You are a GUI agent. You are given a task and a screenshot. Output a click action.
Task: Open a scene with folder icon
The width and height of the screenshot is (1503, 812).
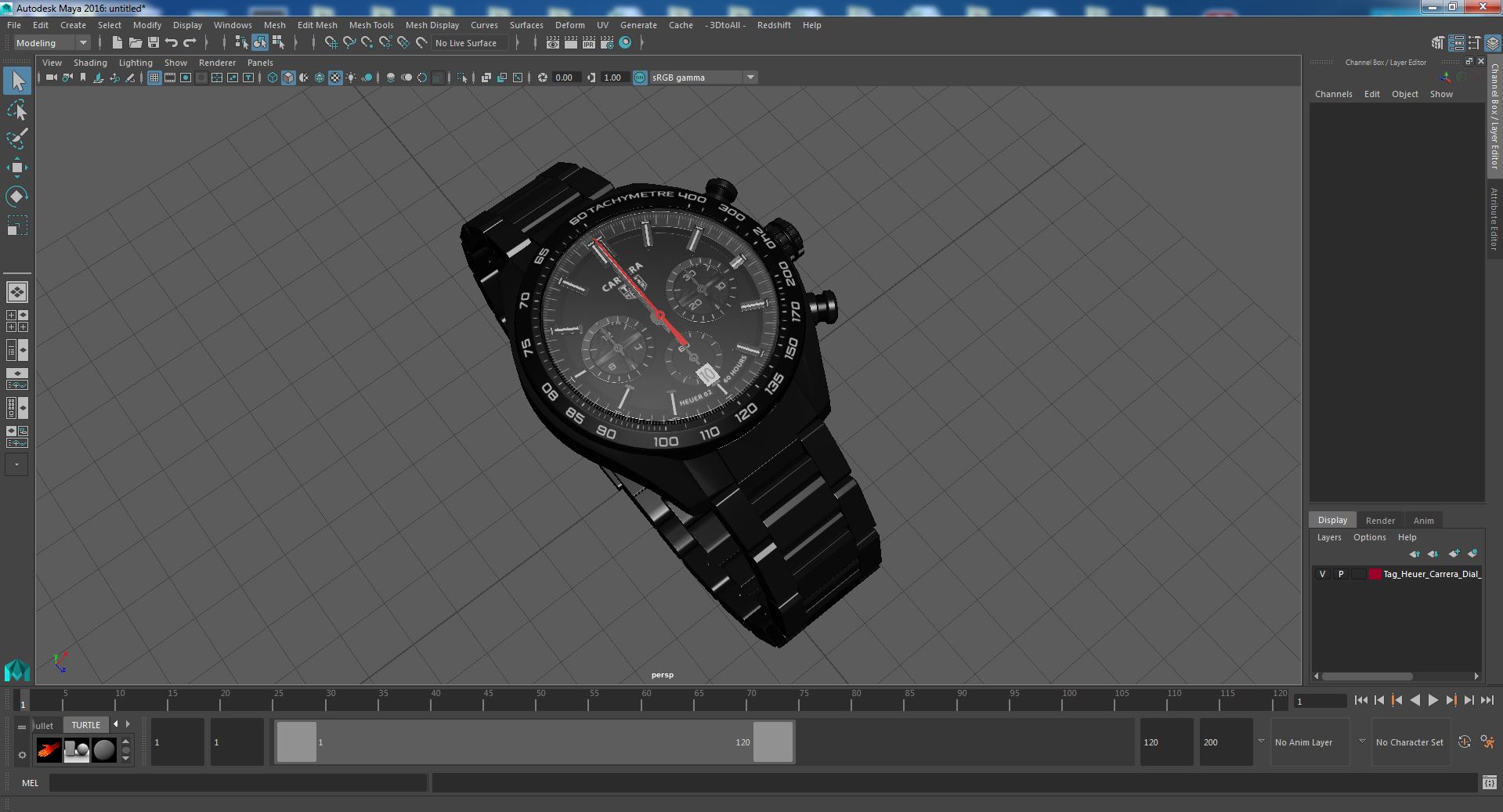click(x=135, y=43)
